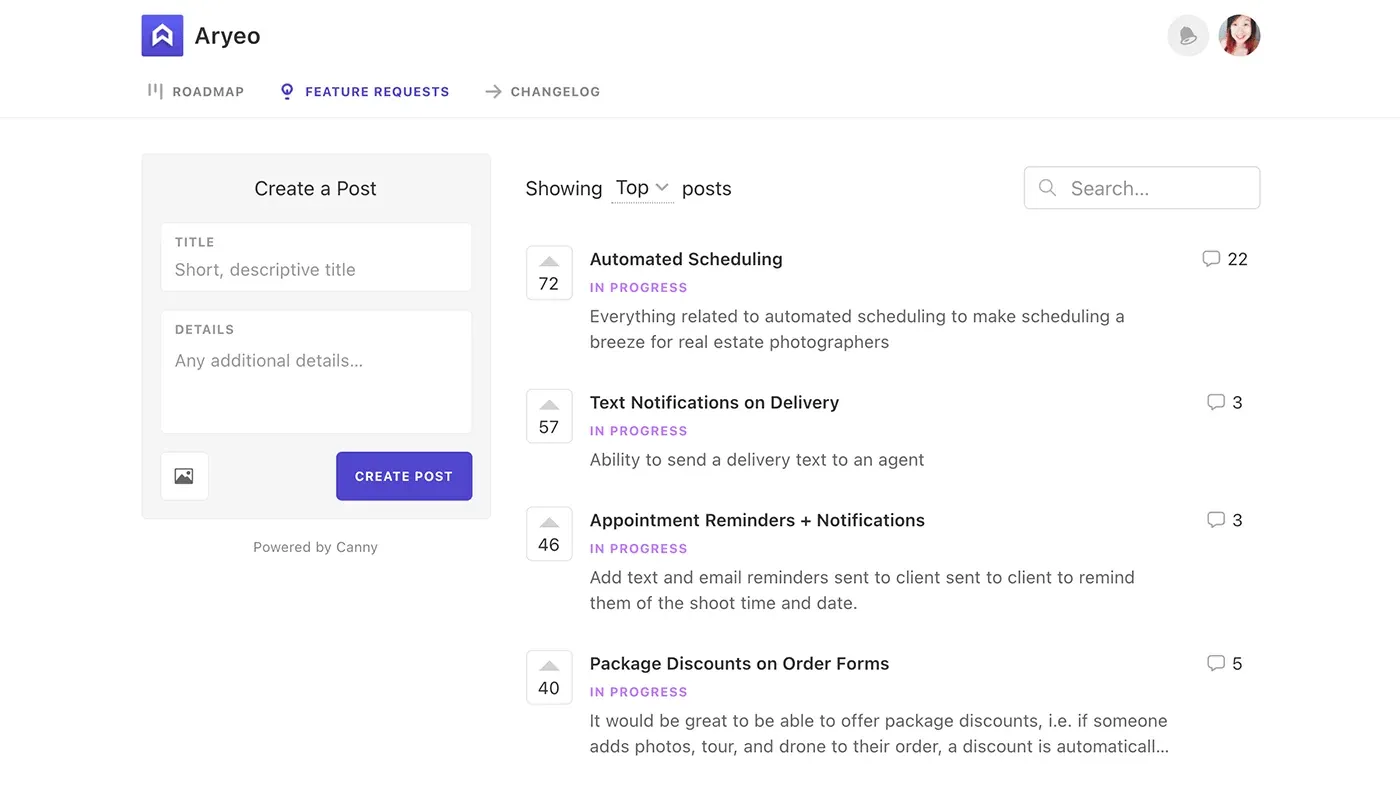Upvote the Automated Scheduling post
Image resolution: width=1400 pixels, height=786 pixels.
[549, 272]
